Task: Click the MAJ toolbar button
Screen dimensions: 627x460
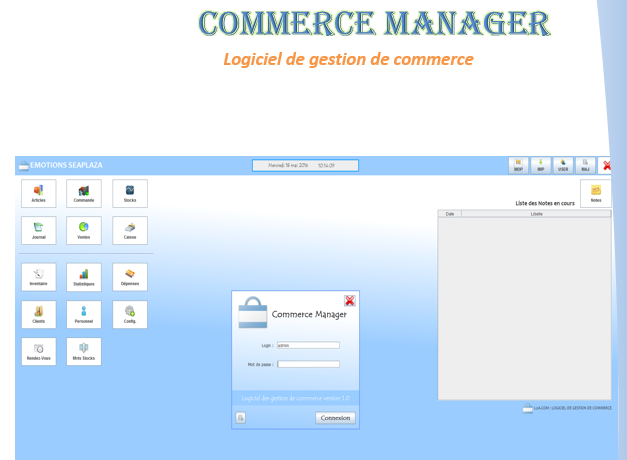Action: tap(585, 165)
